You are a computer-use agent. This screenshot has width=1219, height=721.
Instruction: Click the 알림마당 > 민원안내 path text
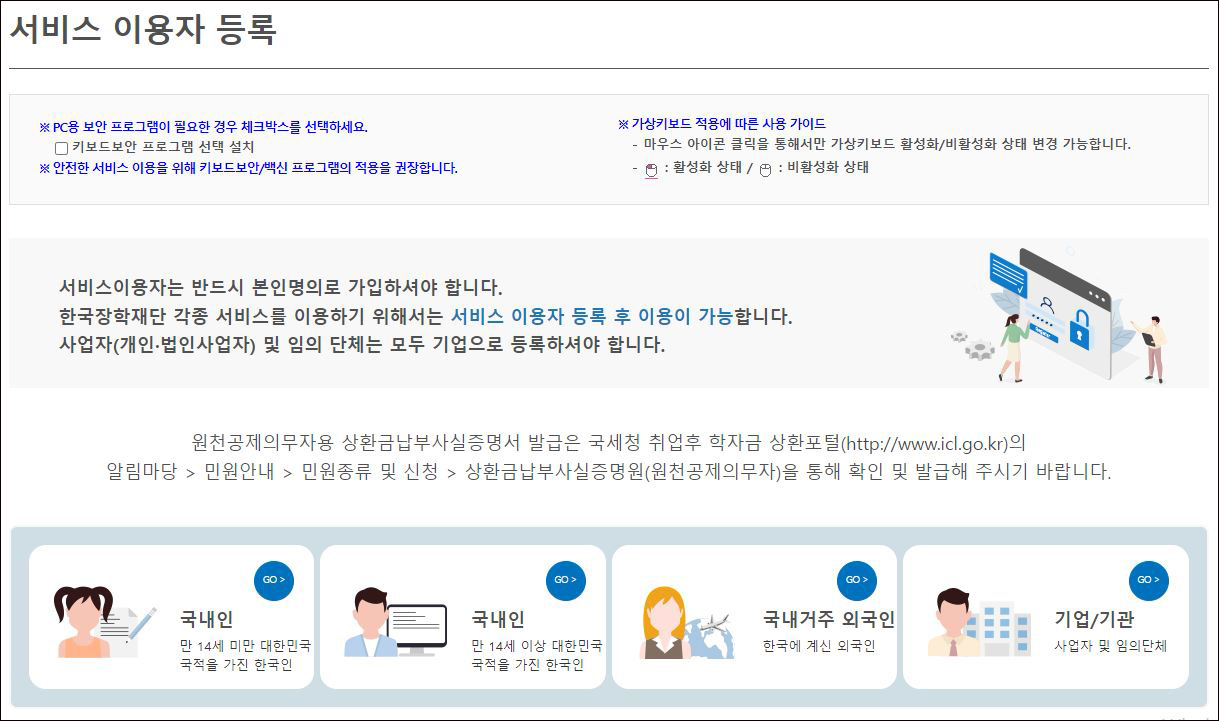[x=609, y=472]
